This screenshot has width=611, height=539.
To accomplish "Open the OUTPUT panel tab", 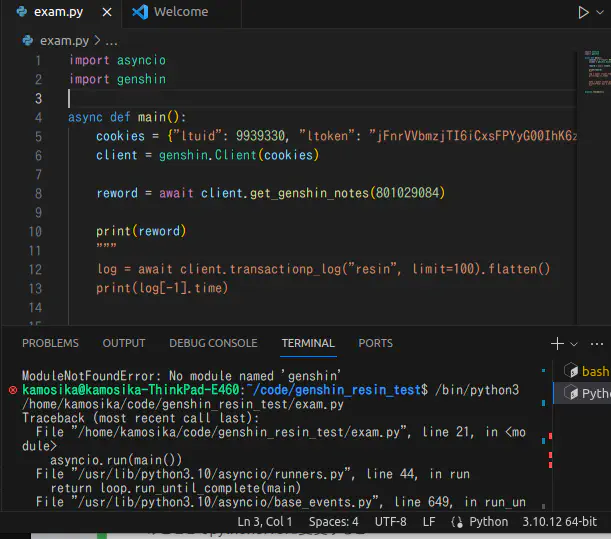I will pos(124,343).
